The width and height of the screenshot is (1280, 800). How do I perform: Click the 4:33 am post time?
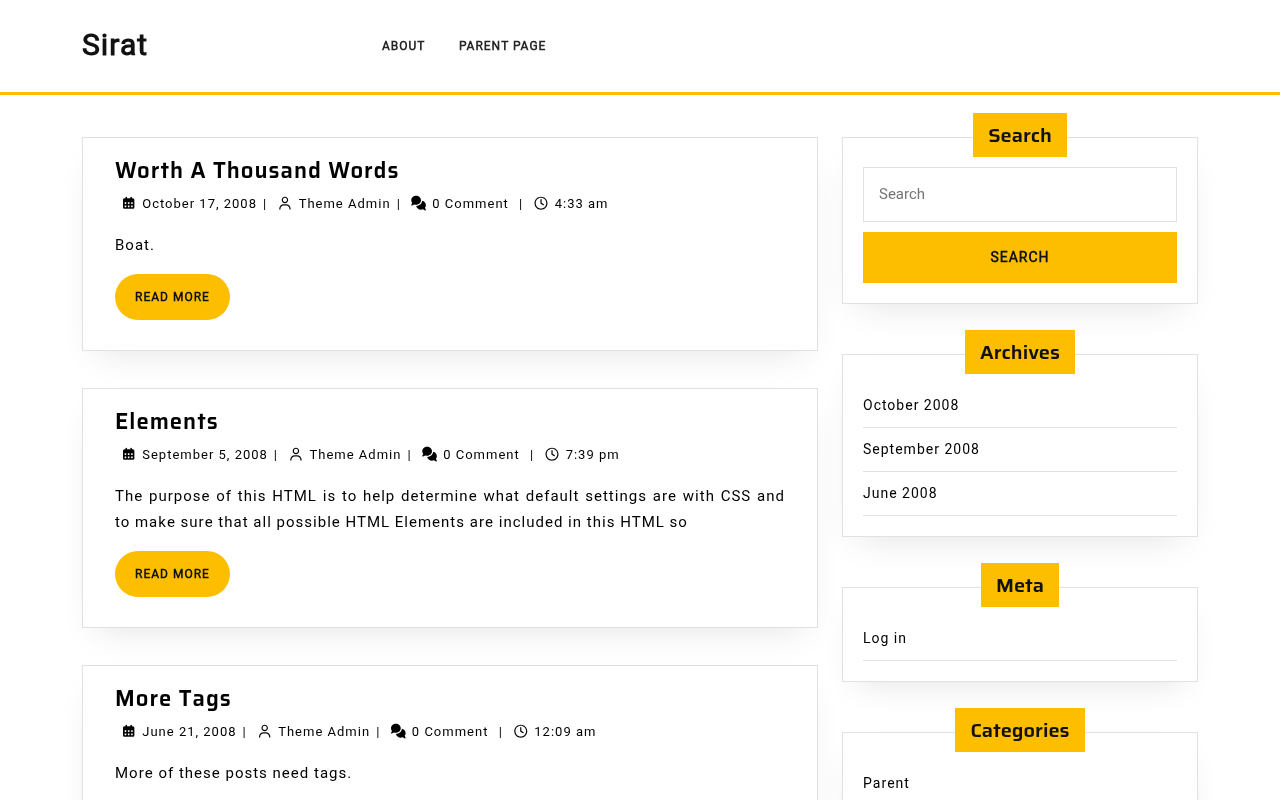coord(581,204)
